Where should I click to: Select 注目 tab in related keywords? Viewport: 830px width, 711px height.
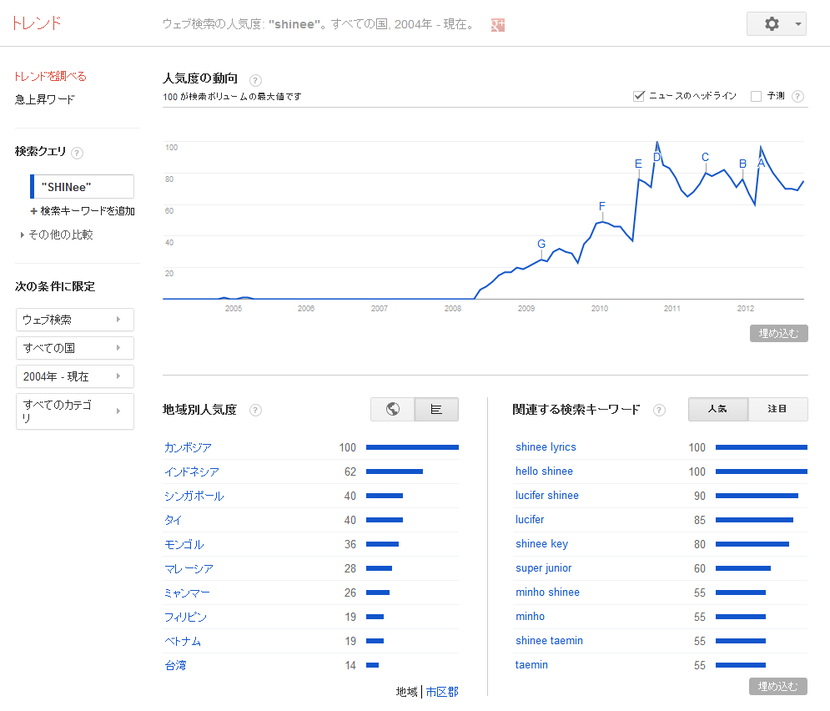tap(778, 409)
